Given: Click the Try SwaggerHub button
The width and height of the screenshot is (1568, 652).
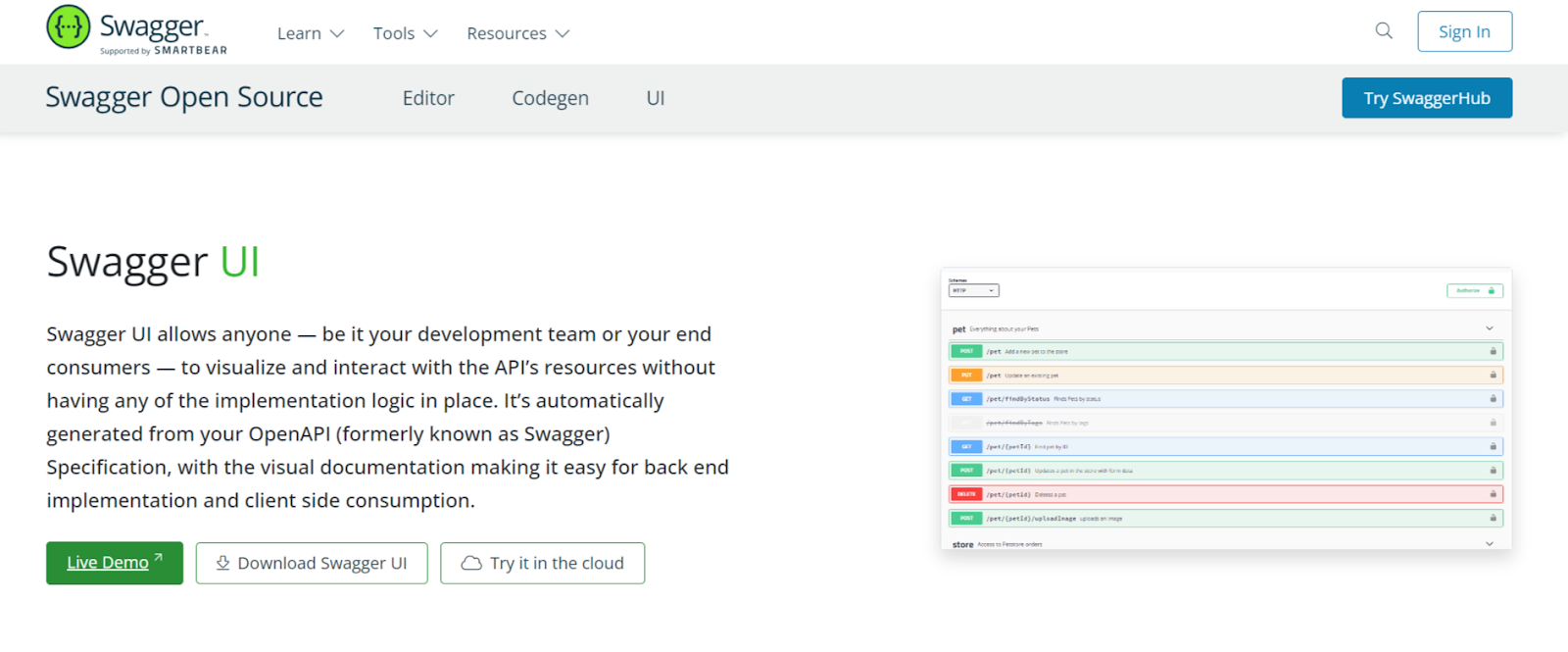Looking at the screenshot, I should 1427,98.
